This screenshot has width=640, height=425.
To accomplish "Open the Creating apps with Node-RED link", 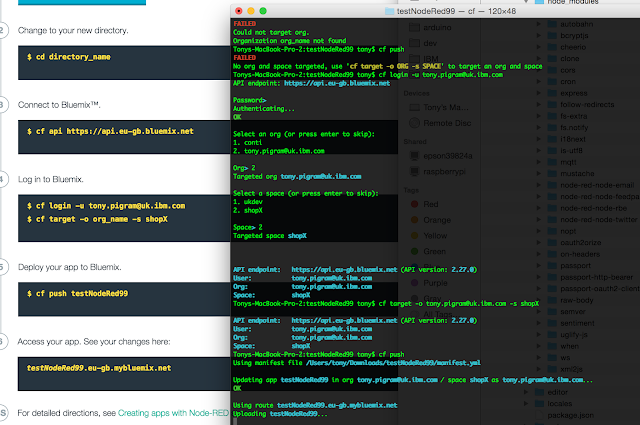I will [173, 413].
